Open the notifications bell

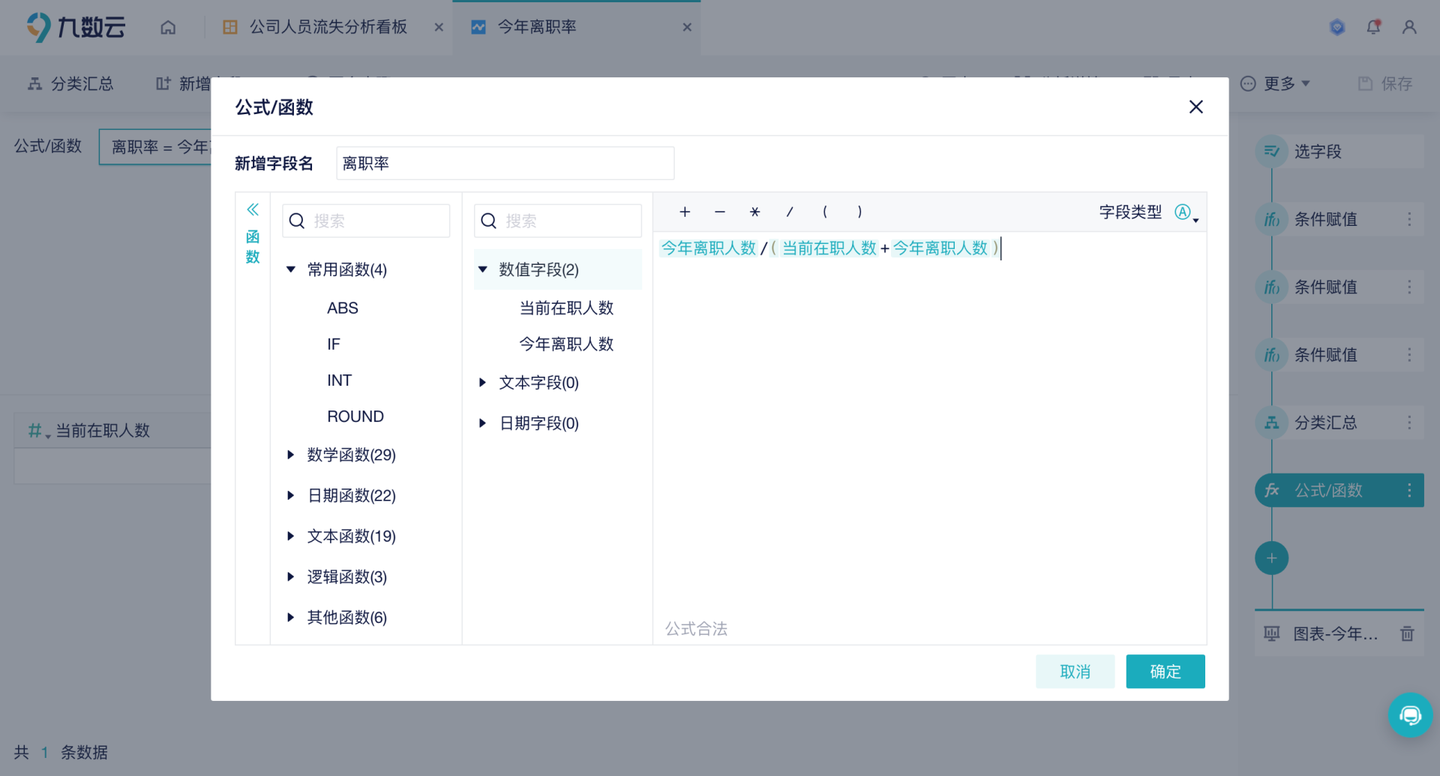click(1373, 27)
